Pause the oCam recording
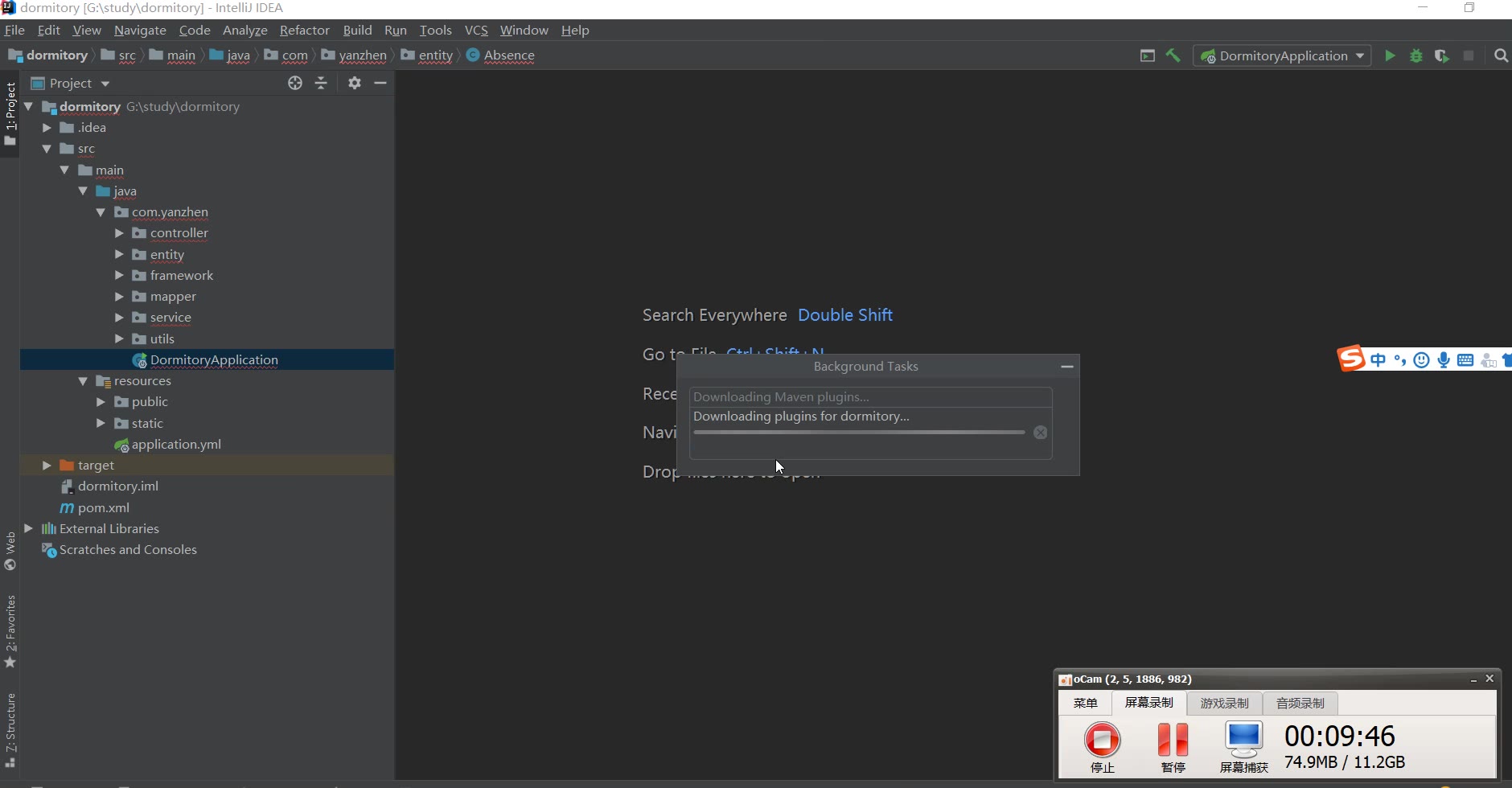 1173,746
